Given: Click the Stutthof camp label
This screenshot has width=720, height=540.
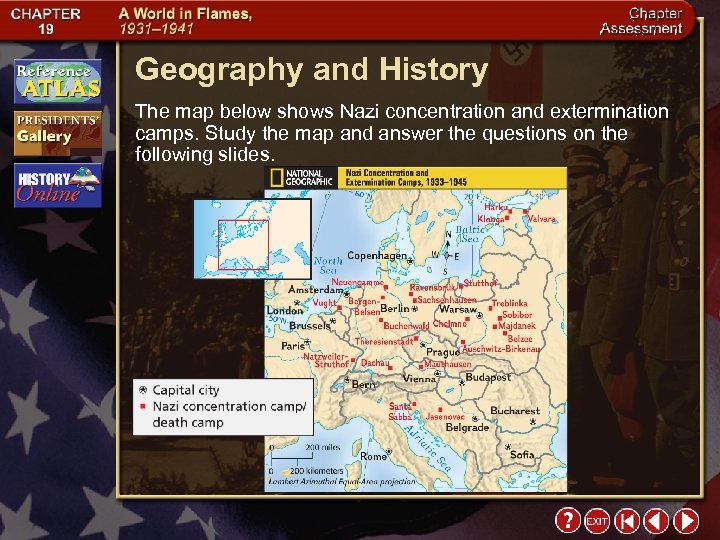Looking at the screenshot, I should 480,283.
